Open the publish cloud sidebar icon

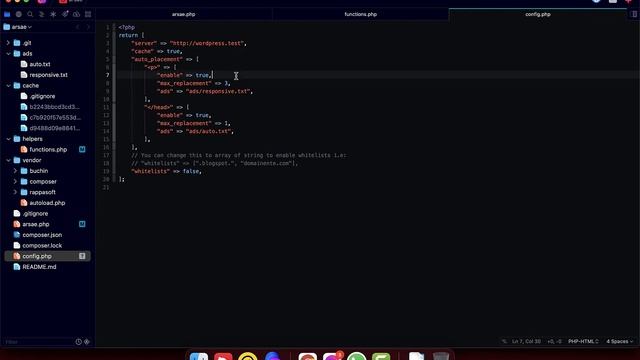tap(76, 14)
